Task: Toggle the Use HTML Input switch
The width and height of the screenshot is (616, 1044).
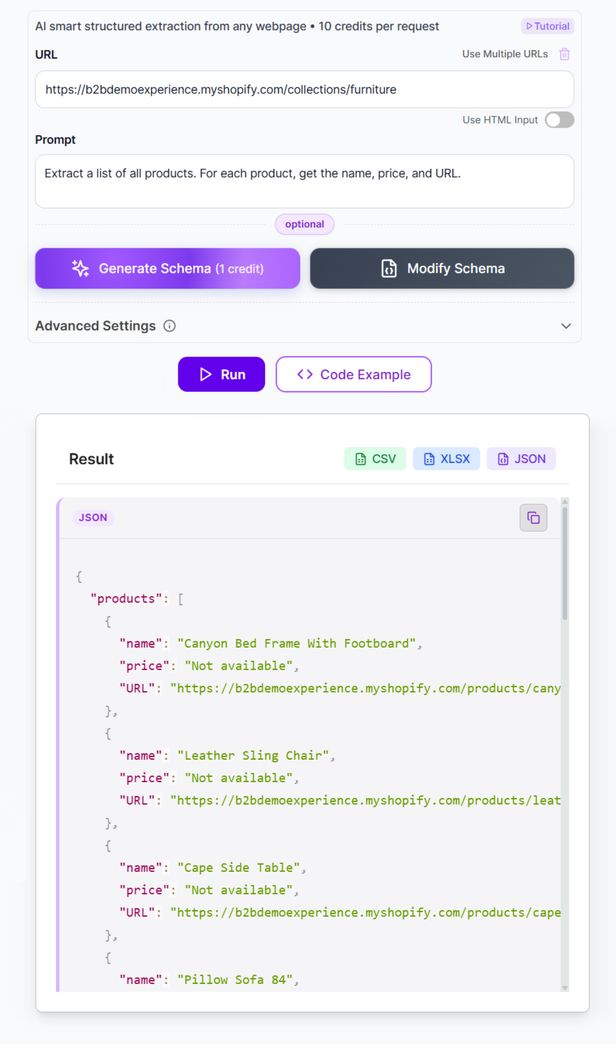Action: tap(559, 120)
